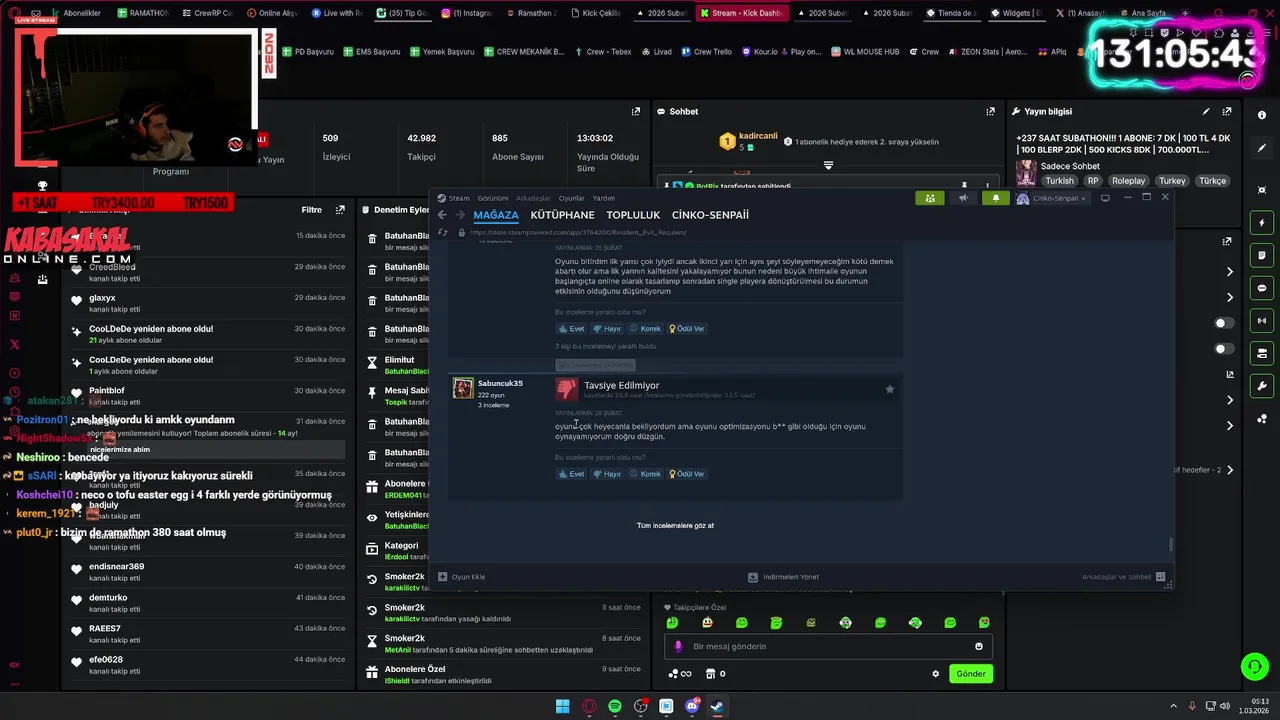
Task: Click the Steam review page scrollbar
Action: [1170, 544]
